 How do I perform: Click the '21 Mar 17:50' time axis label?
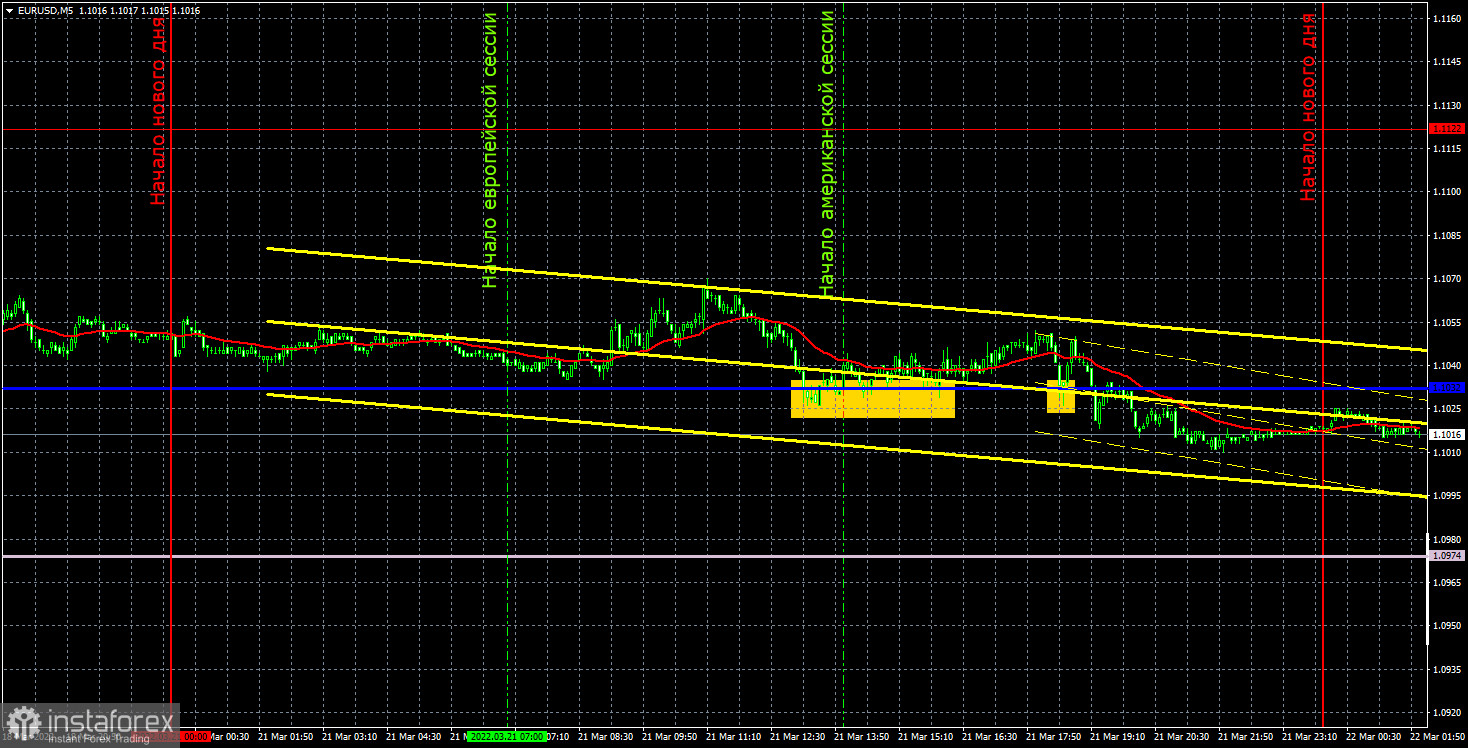tap(1053, 736)
